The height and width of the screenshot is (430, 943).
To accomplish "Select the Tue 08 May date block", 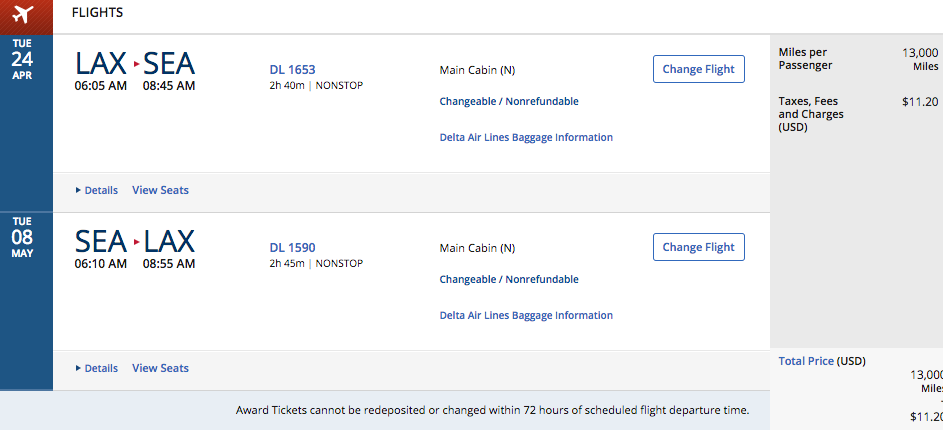I will coord(26,238).
